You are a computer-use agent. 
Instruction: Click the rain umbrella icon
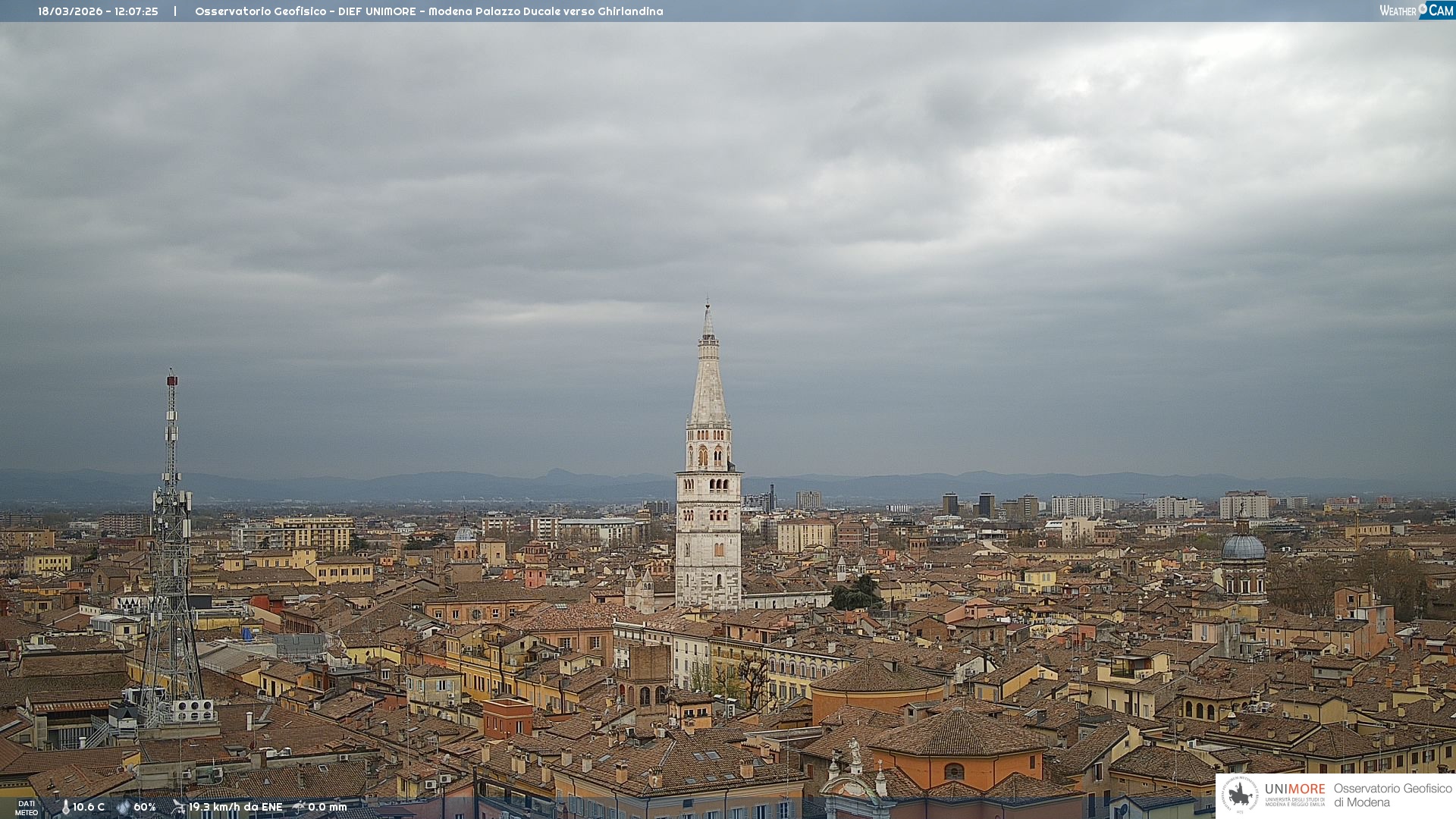tap(299, 807)
